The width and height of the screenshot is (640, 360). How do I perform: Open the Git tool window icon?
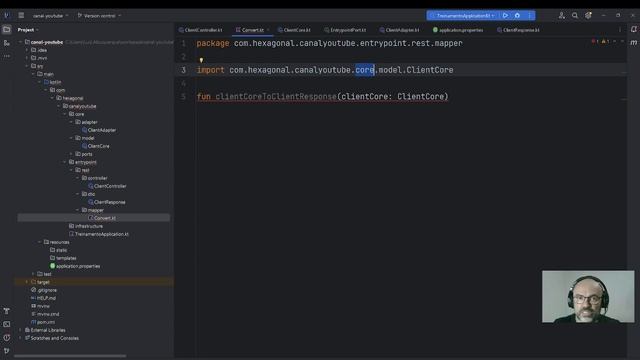[7, 351]
